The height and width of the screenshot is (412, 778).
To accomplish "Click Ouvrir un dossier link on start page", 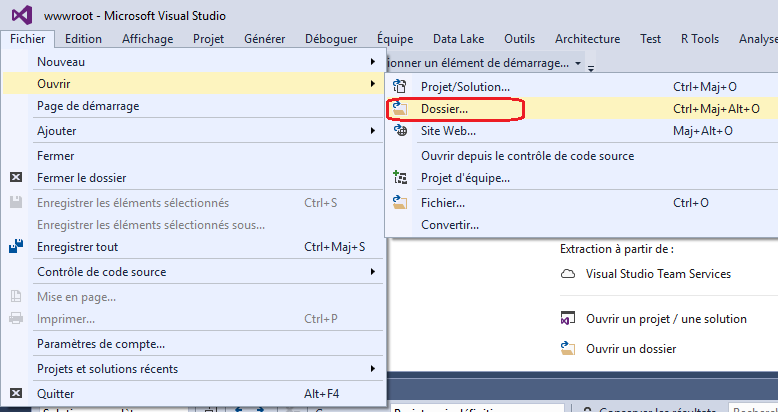I will pyautogui.click(x=631, y=349).
